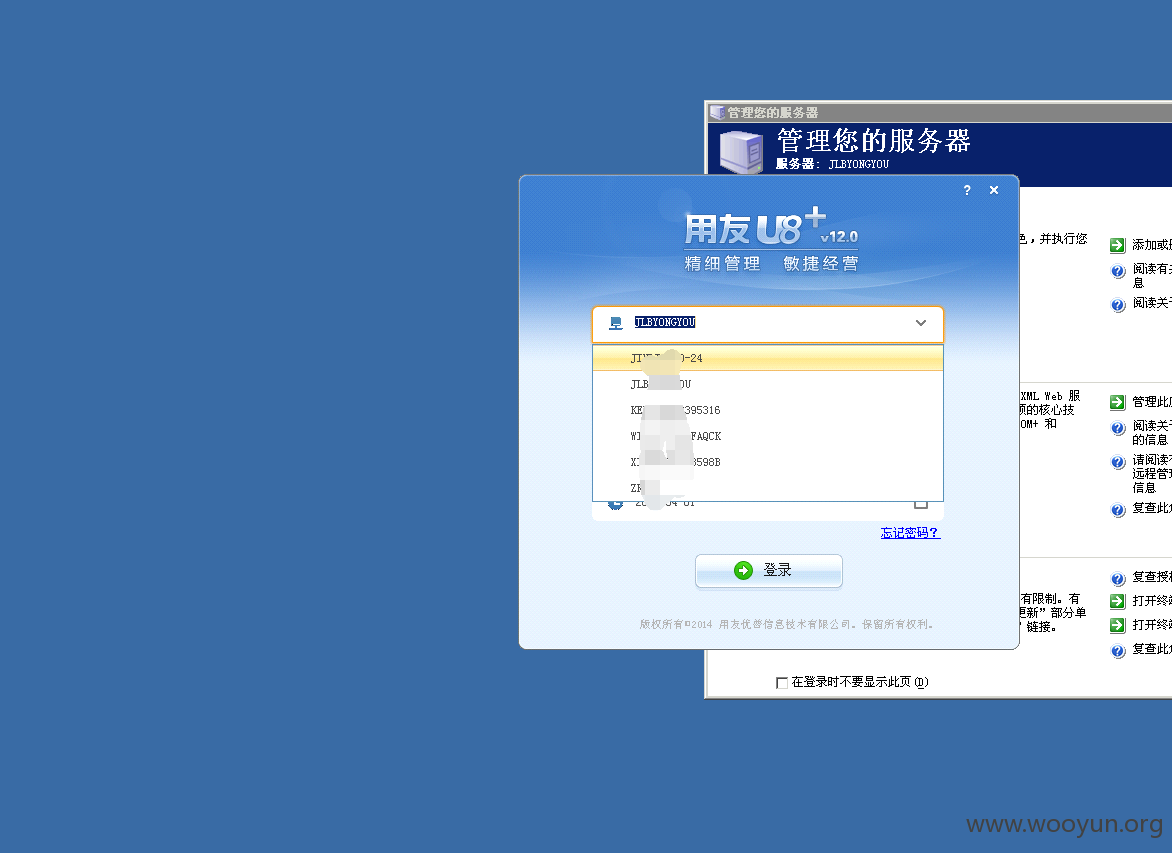Choose the JLB…OU server entry
This screenshot has height=853, width=1172.
[768, 384]
